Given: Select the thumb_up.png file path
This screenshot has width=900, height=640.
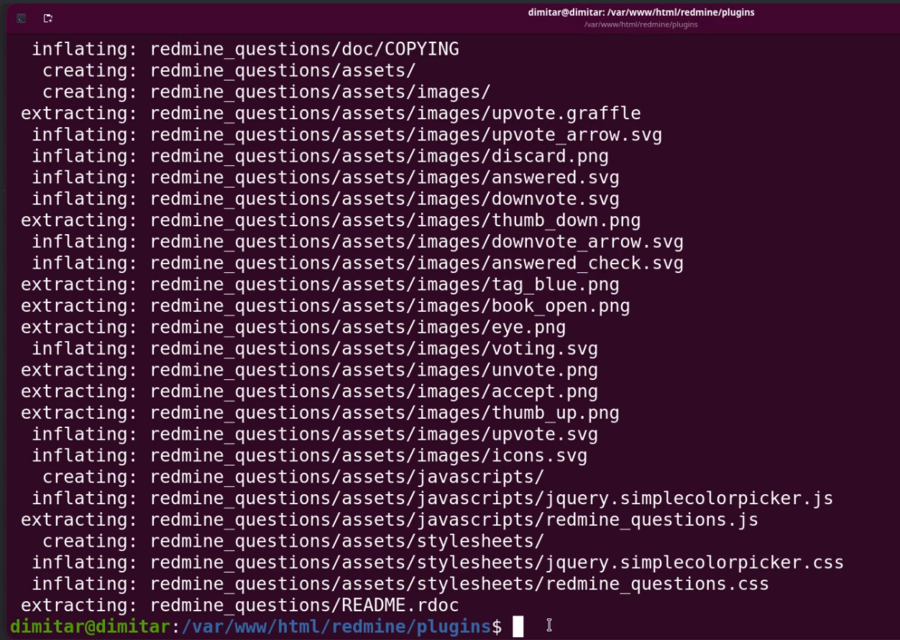Looking at the screenshot, I should pos(385,413).
